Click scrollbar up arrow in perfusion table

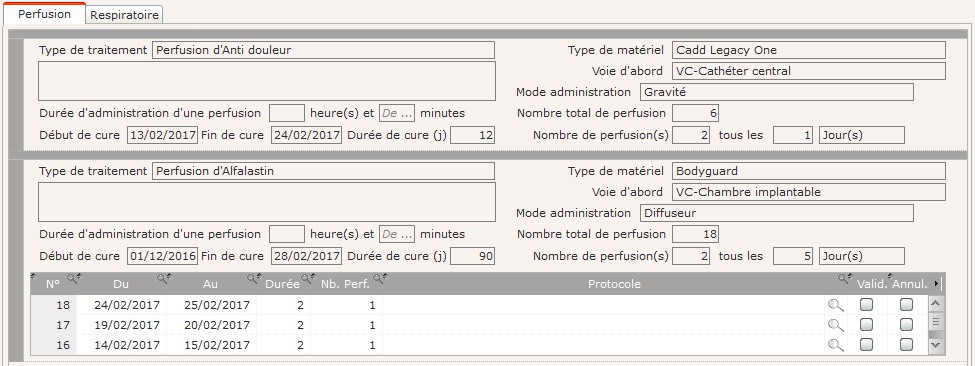tap(935, 303)
